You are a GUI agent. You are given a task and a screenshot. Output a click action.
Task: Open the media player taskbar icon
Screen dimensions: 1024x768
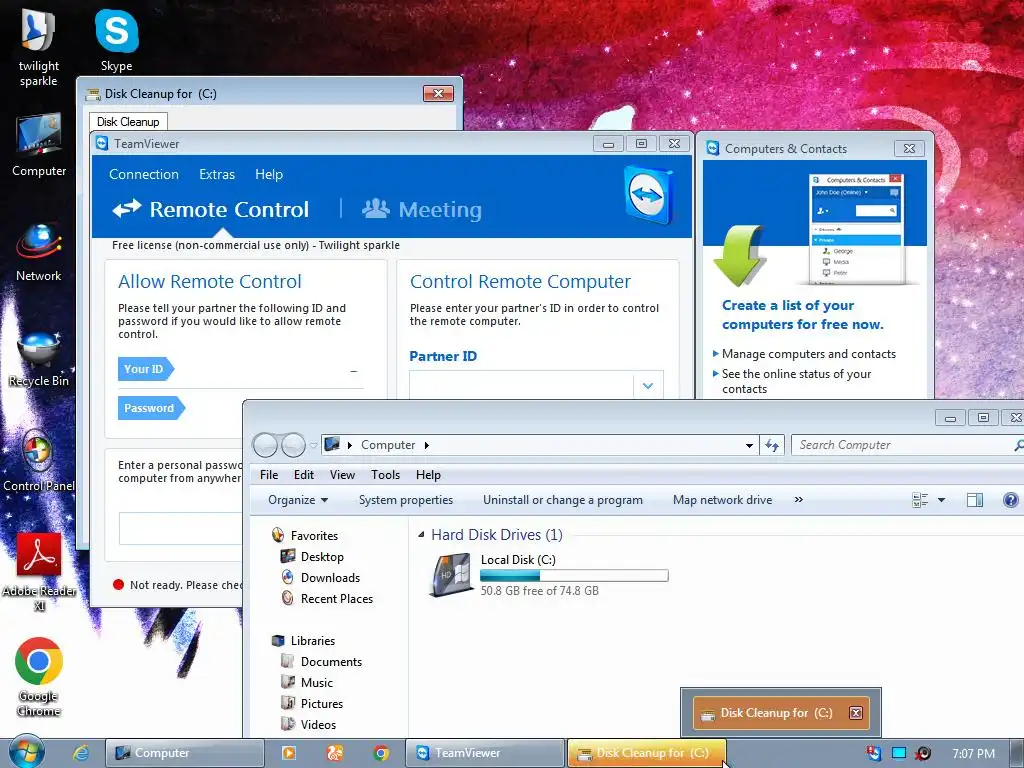(x=288, y=753)
